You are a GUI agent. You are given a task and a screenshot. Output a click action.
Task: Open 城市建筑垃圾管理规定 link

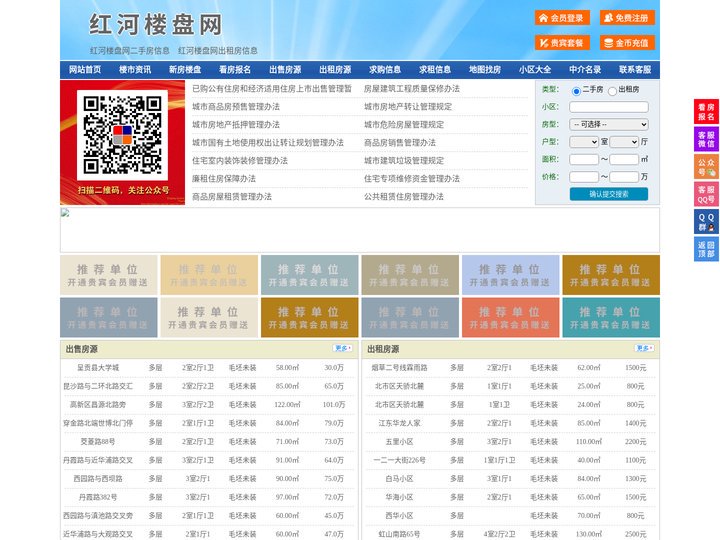[x=404, y=161]
